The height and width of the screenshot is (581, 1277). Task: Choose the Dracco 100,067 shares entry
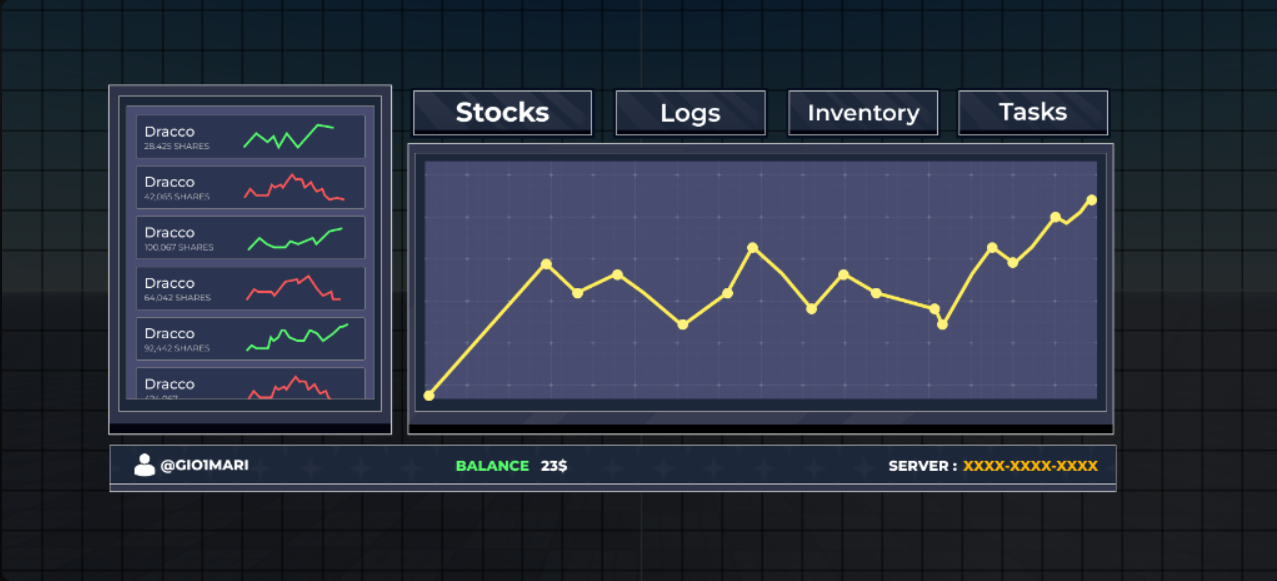[251, 238]
